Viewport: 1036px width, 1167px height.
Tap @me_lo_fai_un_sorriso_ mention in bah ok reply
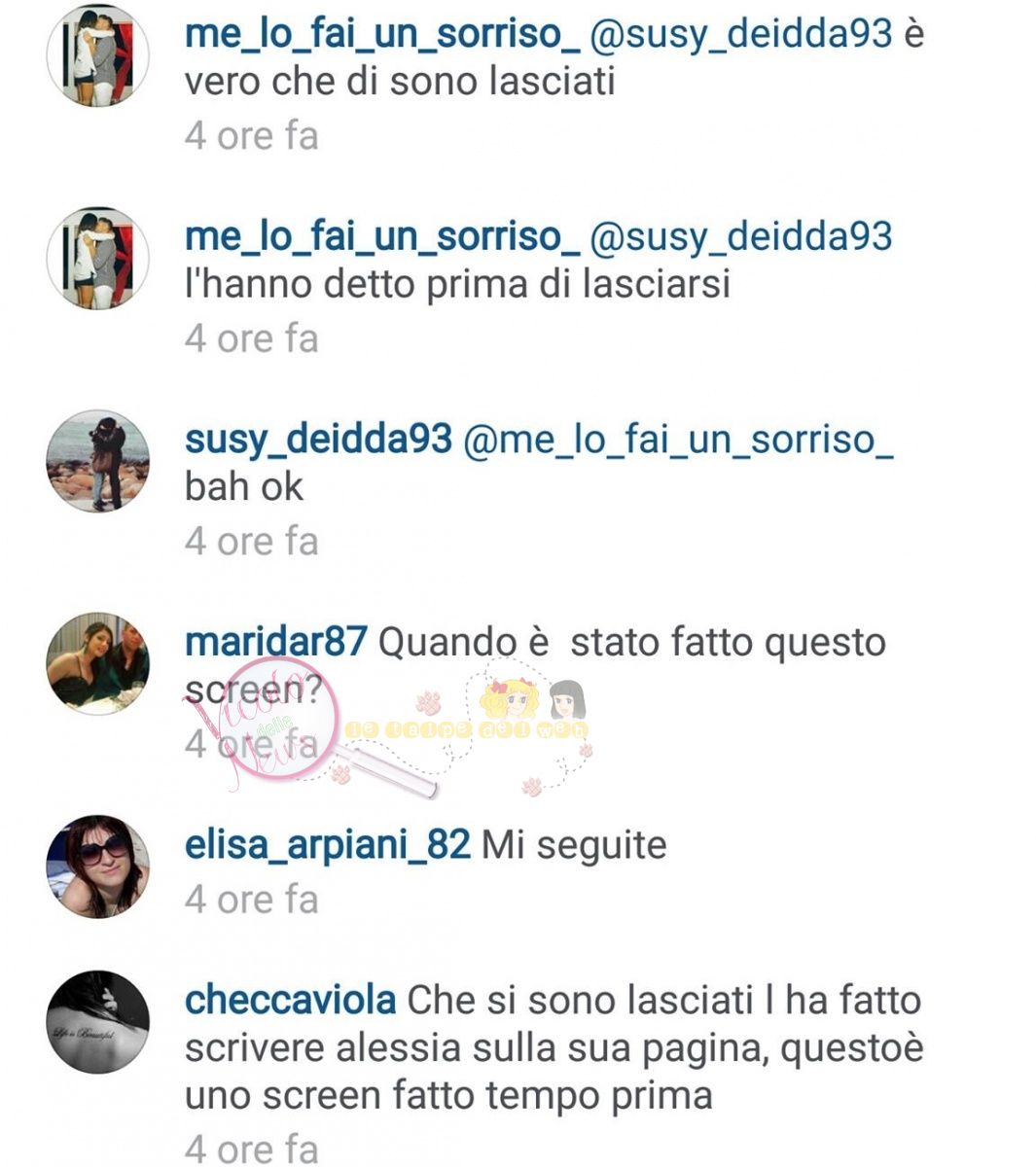(x=678, y=439)
